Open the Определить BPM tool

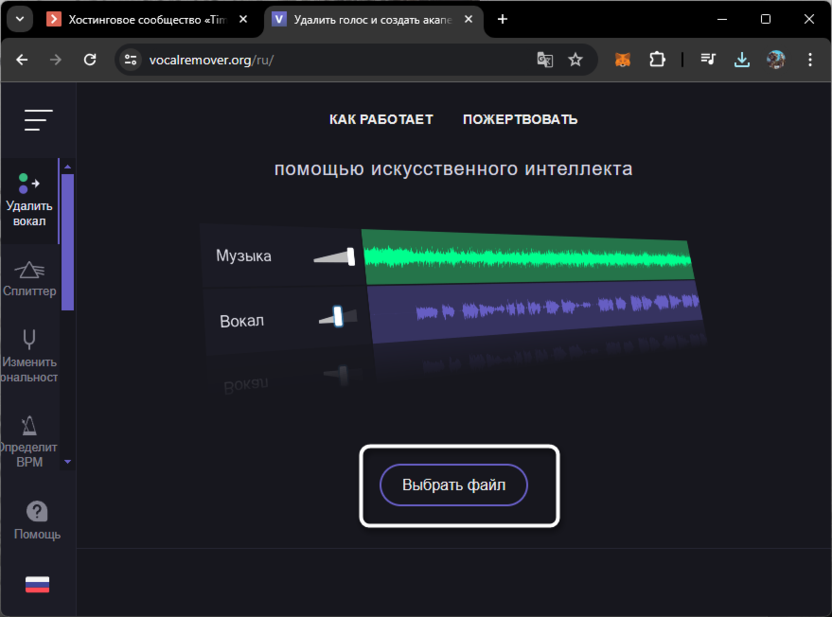coord(29,441)
